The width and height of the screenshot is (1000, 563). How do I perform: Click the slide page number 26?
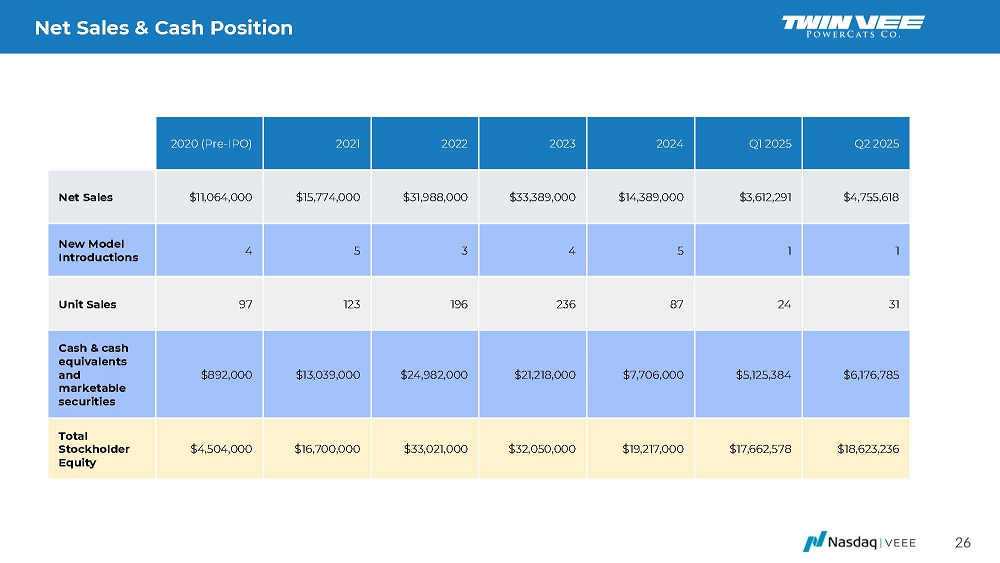click(x=962, y=542)
